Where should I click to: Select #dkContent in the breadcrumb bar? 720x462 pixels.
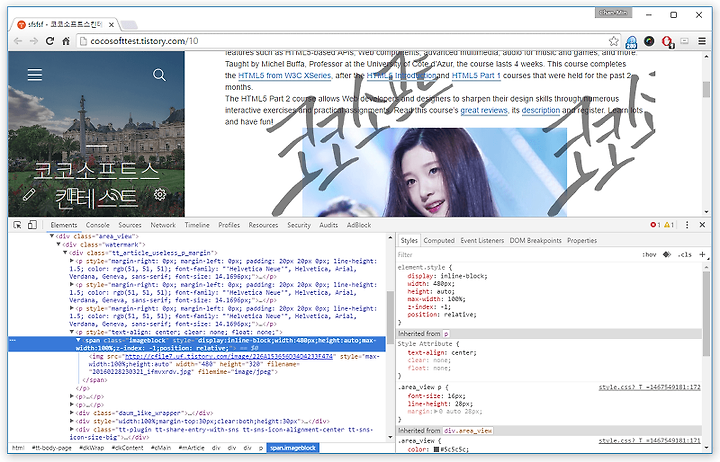[x=127, y=448]
